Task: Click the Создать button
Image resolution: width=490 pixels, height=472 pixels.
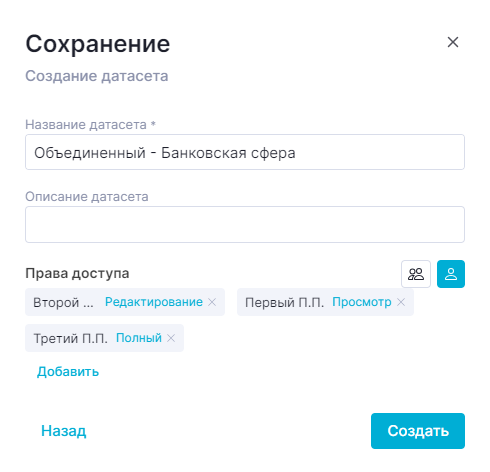Action: tap(418, 431)
